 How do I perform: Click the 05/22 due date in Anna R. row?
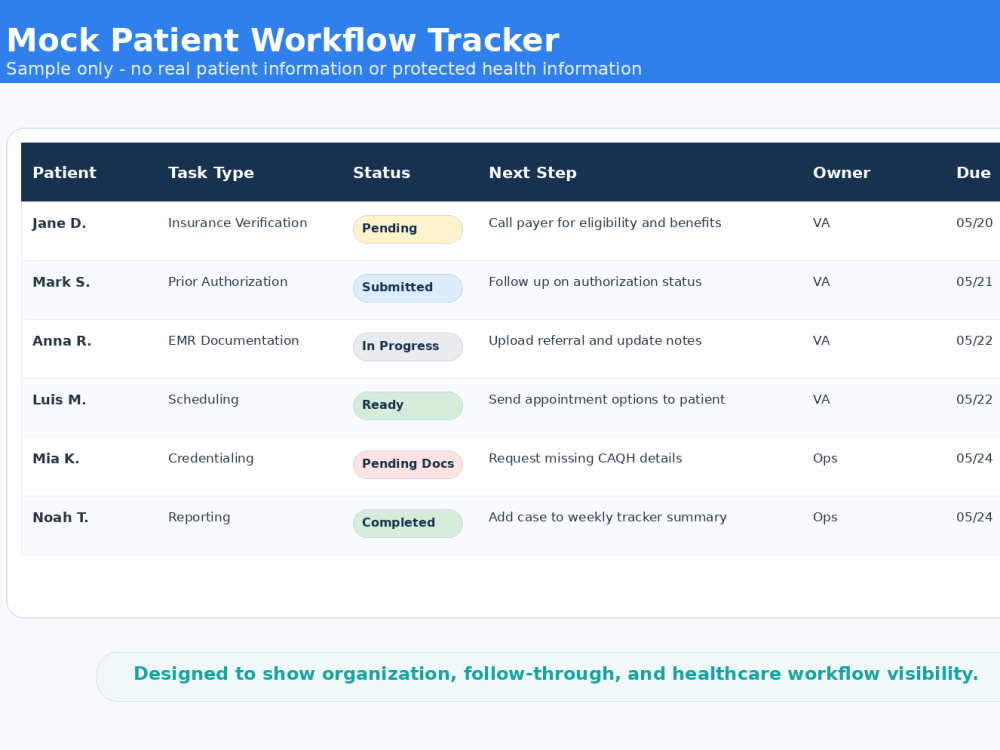click(x=974, y=341)
